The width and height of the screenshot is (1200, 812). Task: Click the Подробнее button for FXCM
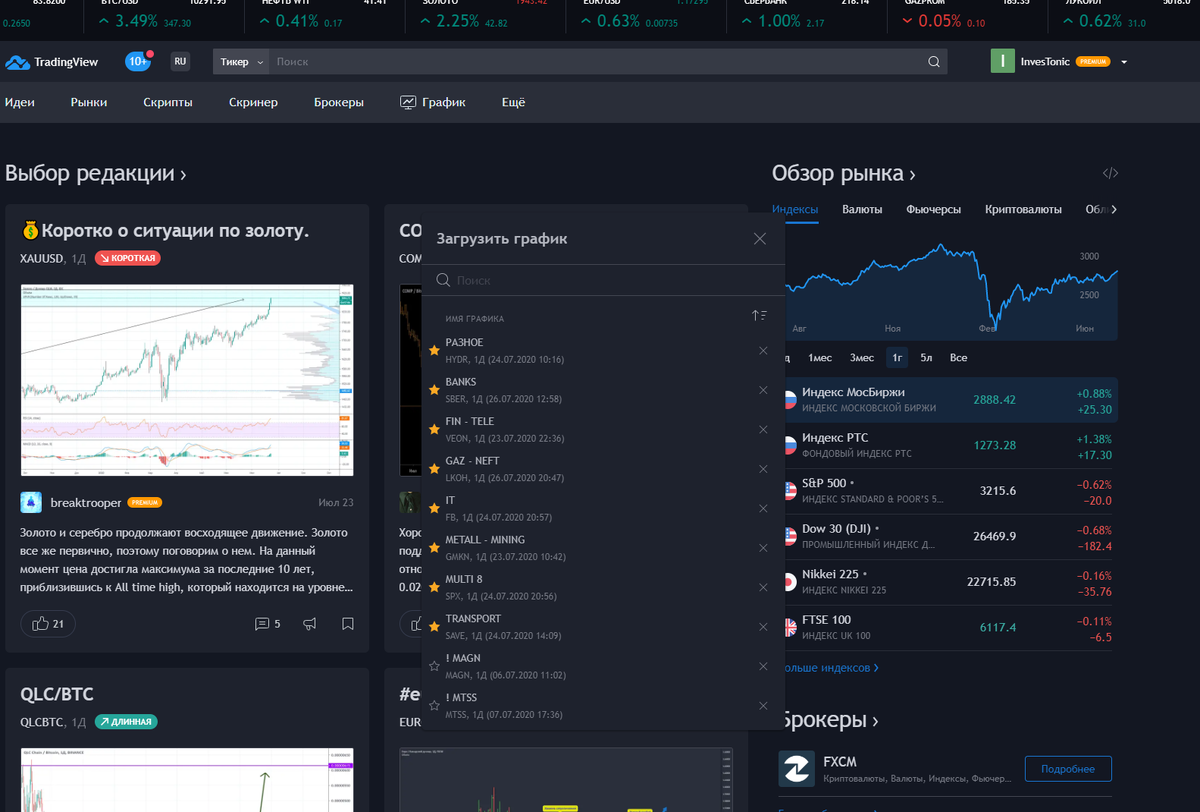[x=1068, y=769]
